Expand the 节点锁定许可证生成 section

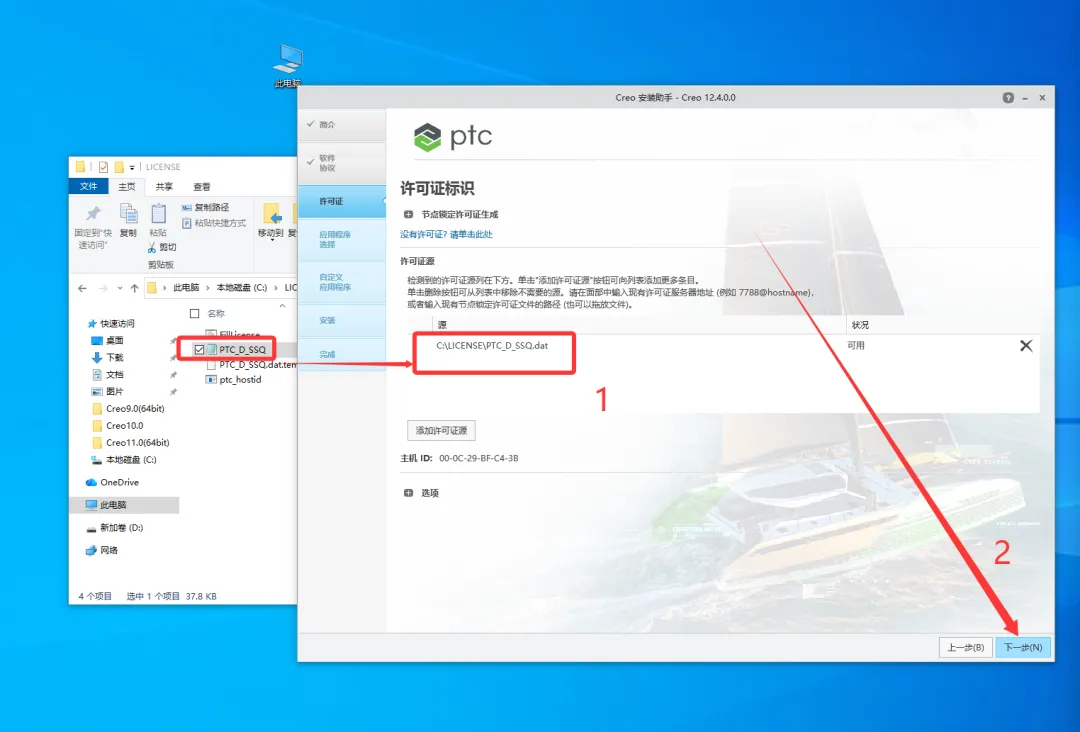pos(408,214)
